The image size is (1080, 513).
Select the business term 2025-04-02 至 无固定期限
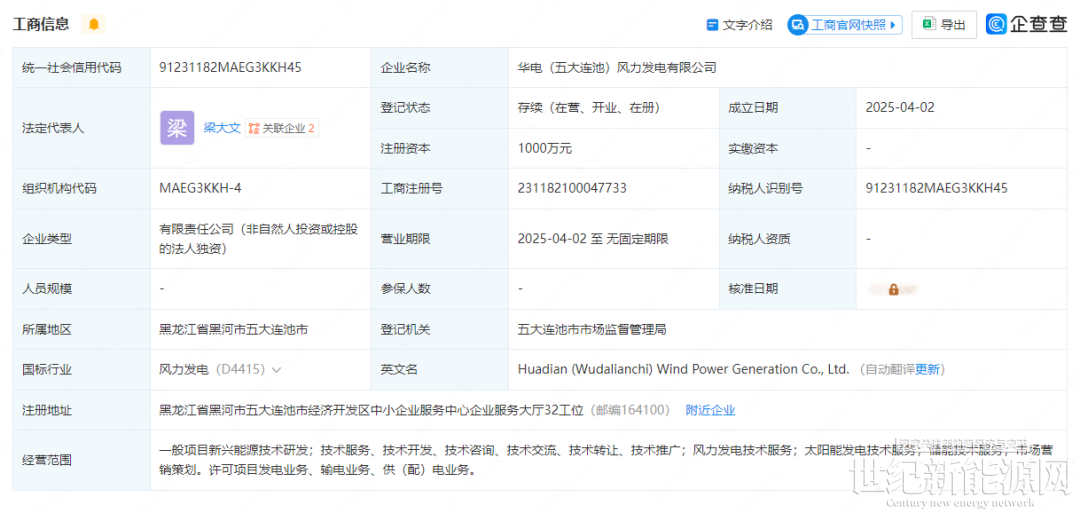pos(593,240)
